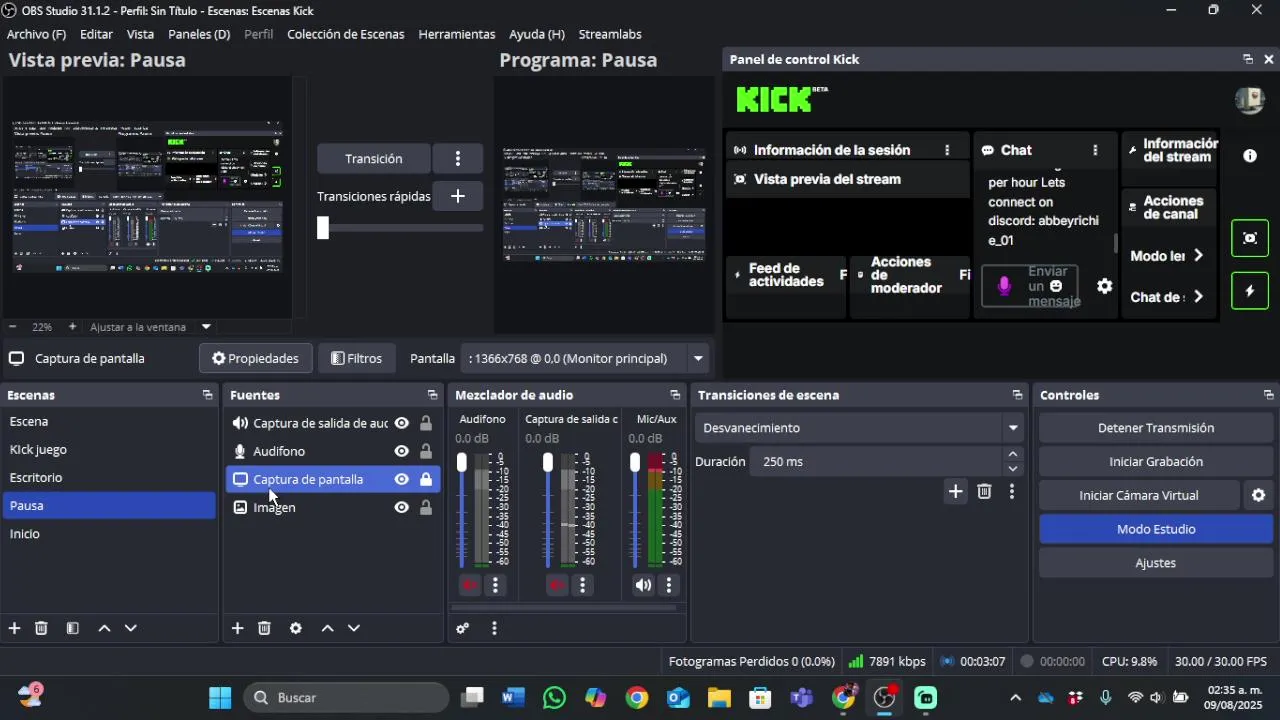The image size is (1280, 720).
Task: Pop out the Escenas dock panel
Action: 207,395
